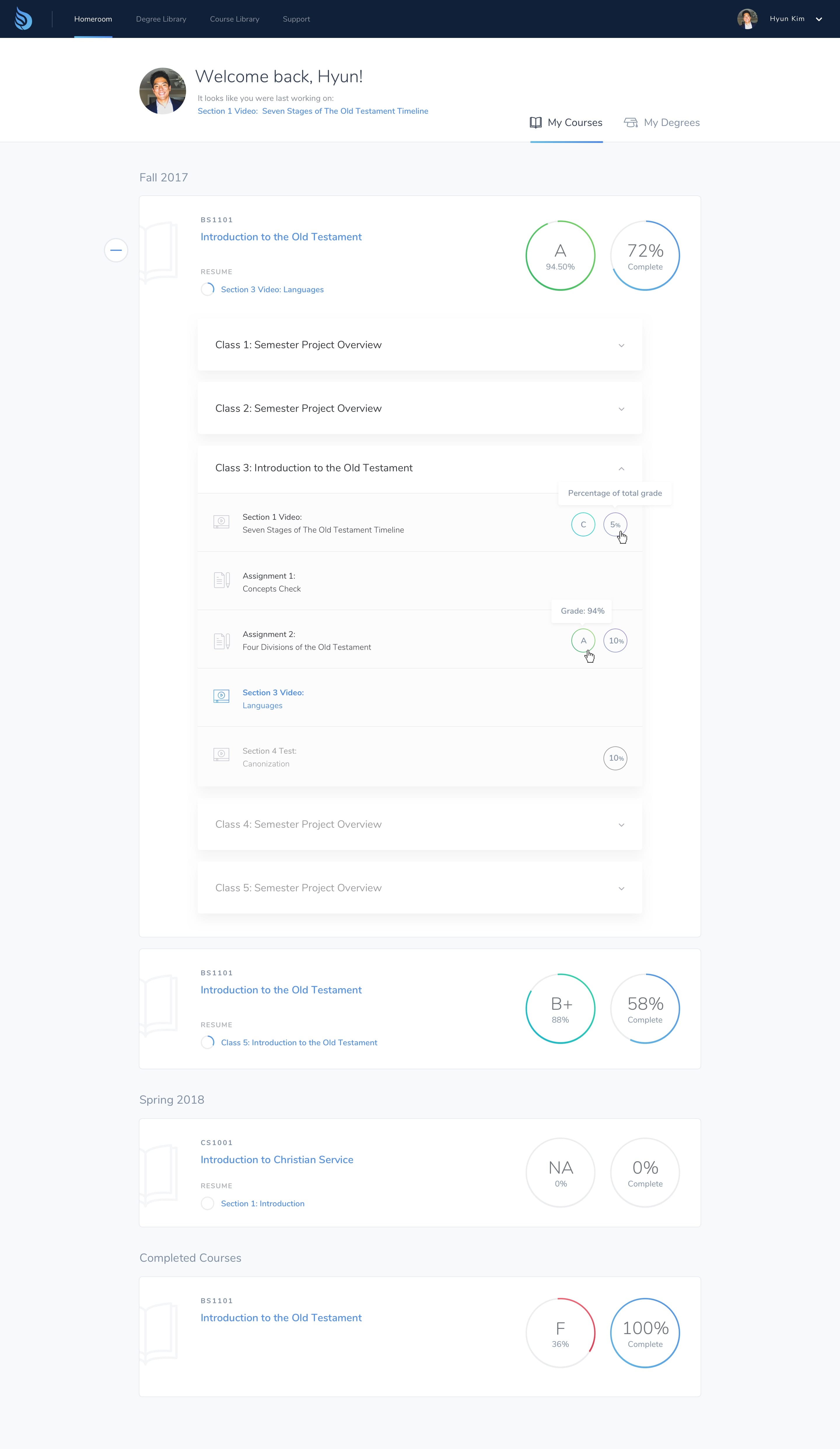Open Introduction to Christian Service course
Screen dimensions: 840x1449
[x=277, y=1160]
